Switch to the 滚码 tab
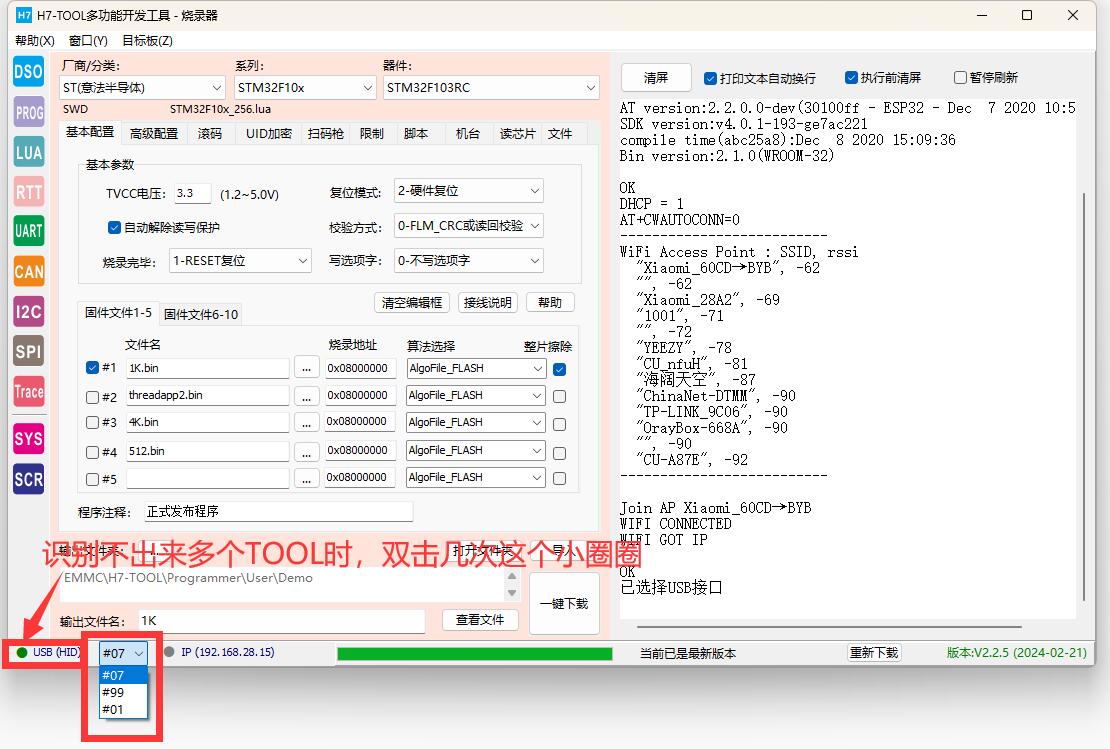1110x749 pixels. click(210, 133)
